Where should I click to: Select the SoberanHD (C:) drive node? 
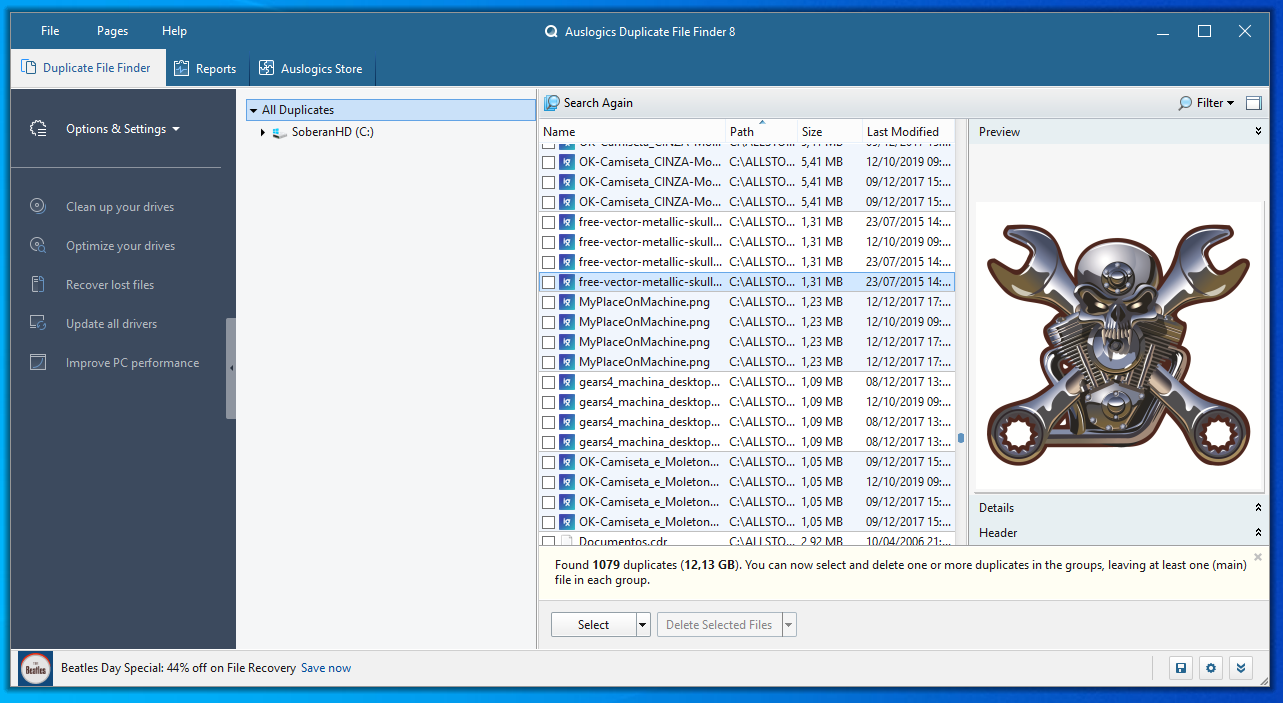332,132
